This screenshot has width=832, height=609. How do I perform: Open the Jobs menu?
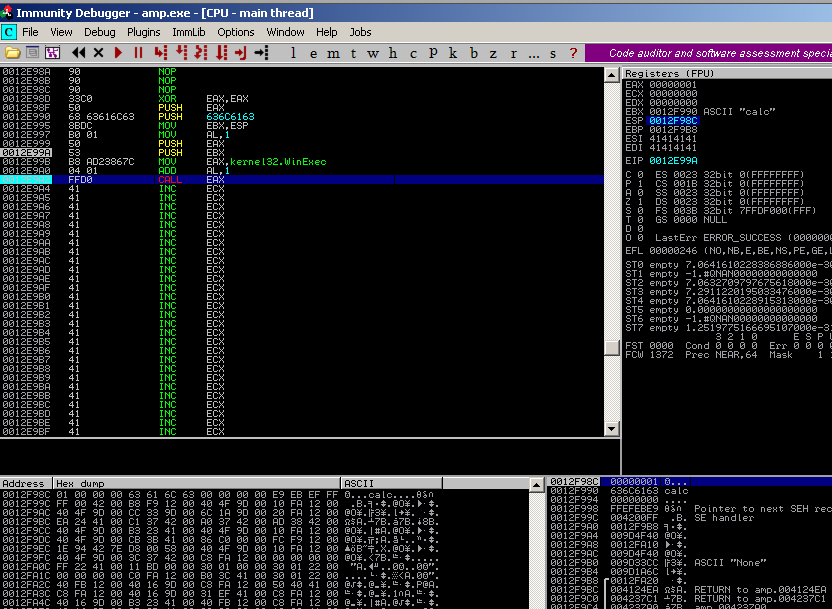tap(360, 32)
